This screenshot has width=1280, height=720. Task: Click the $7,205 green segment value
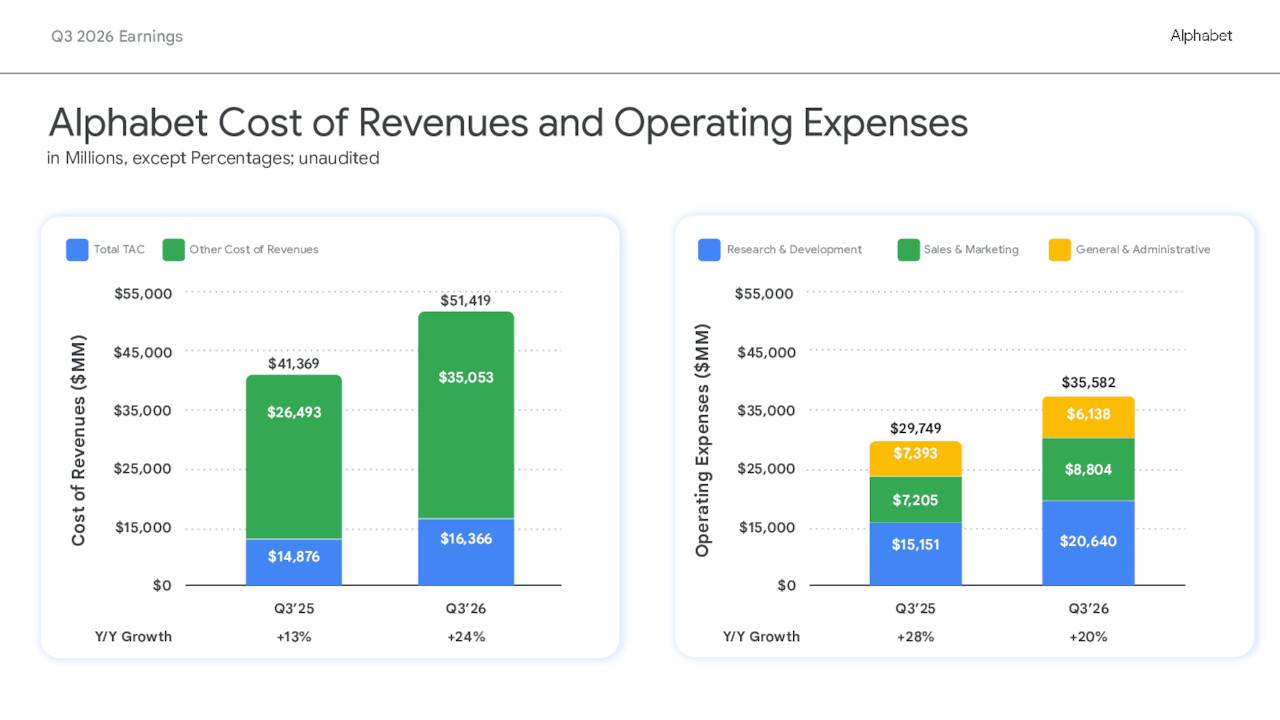point(916,501)
